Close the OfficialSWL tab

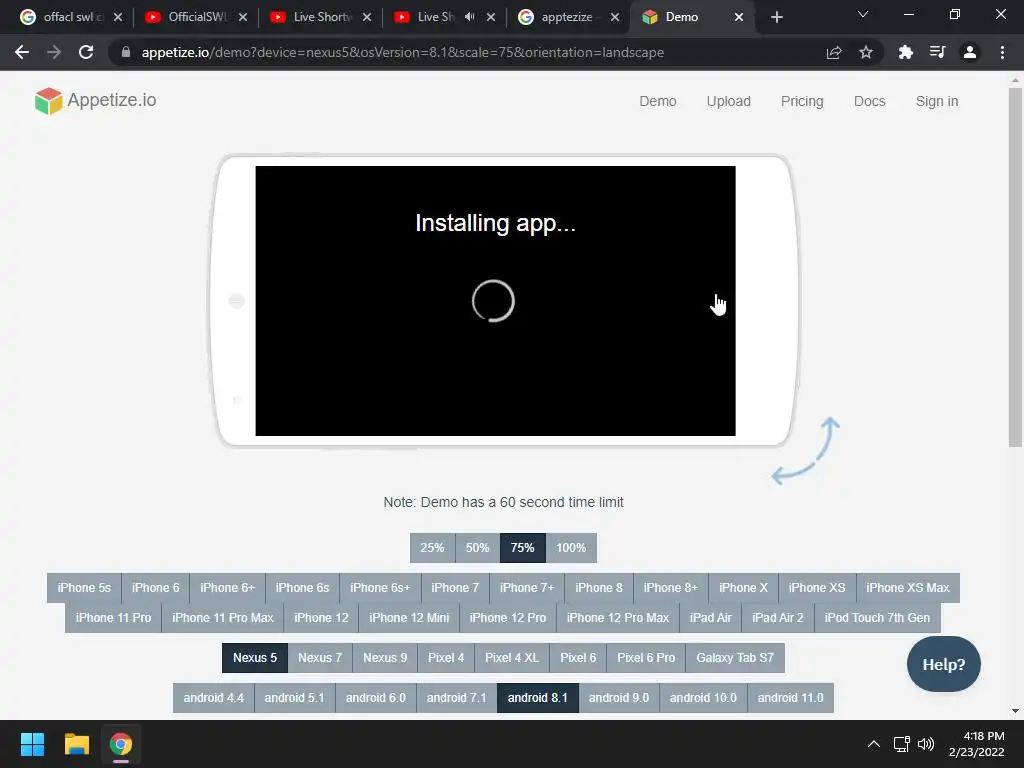click(243, 17)
